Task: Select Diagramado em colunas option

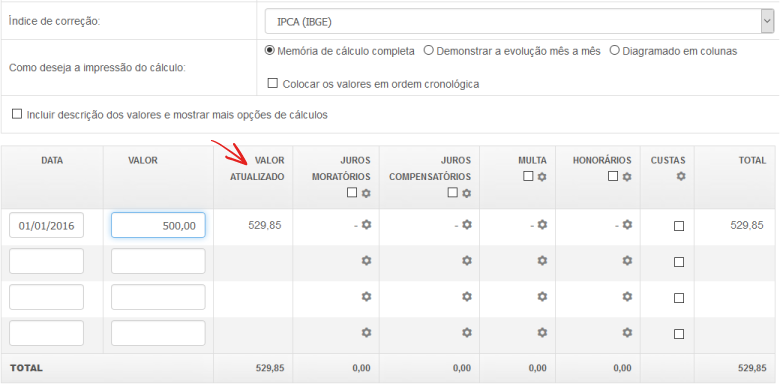Action: click(614, 50)
